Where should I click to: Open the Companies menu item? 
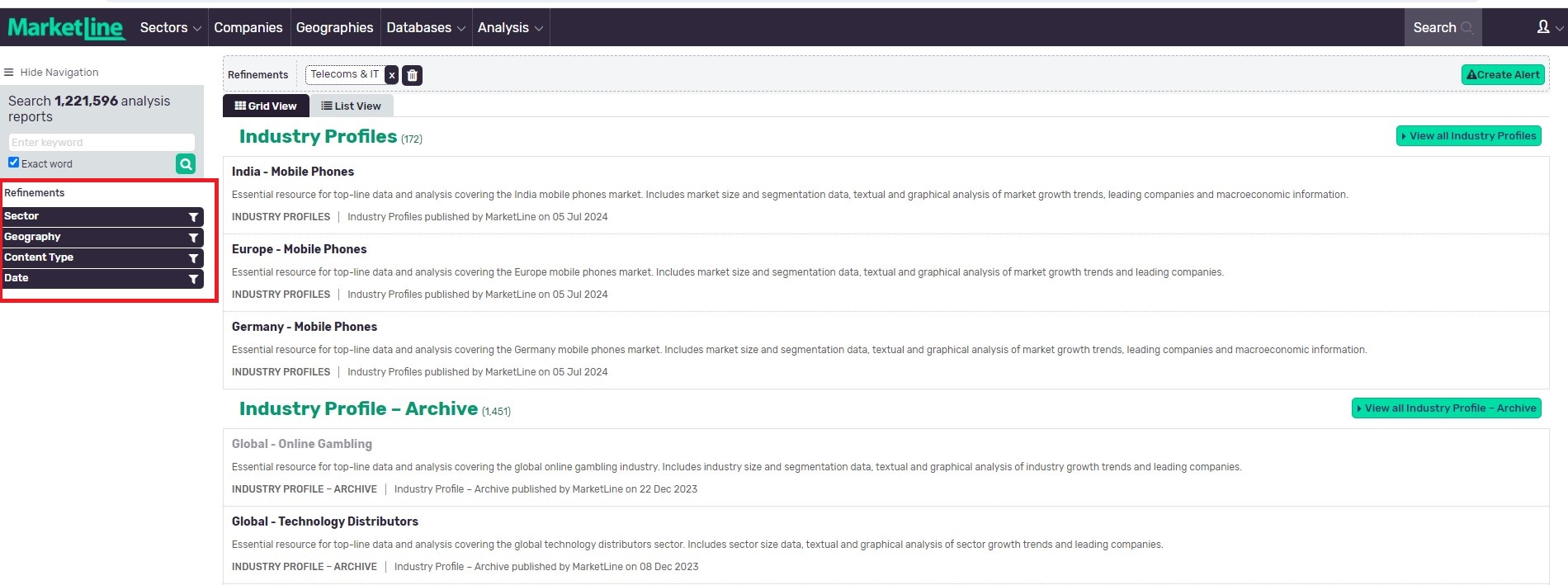248,27
